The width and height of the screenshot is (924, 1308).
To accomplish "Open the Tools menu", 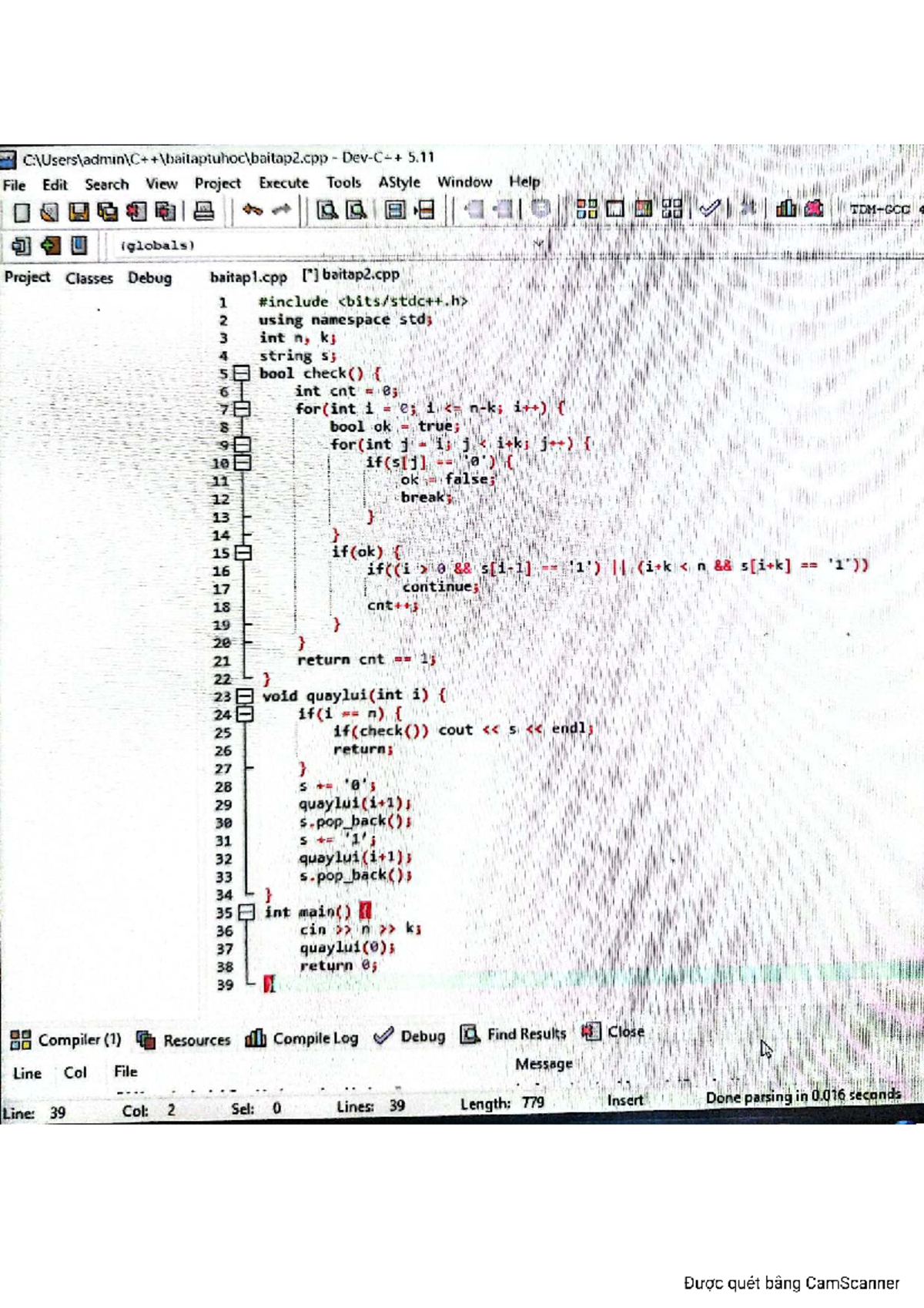I will [343, 183].
